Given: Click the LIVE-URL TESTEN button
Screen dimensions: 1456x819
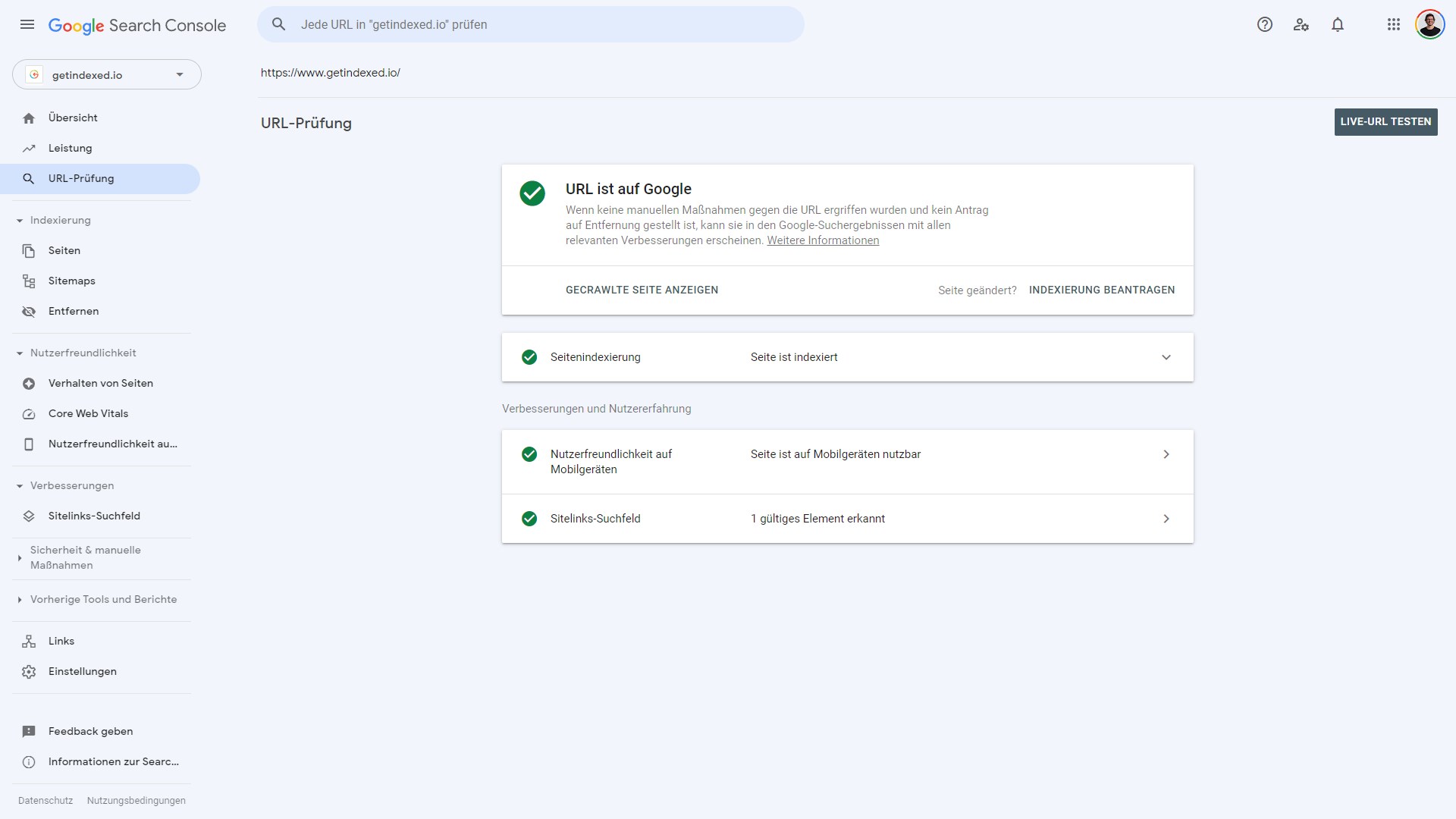Looking at the screenshot, I should 1385,122.
